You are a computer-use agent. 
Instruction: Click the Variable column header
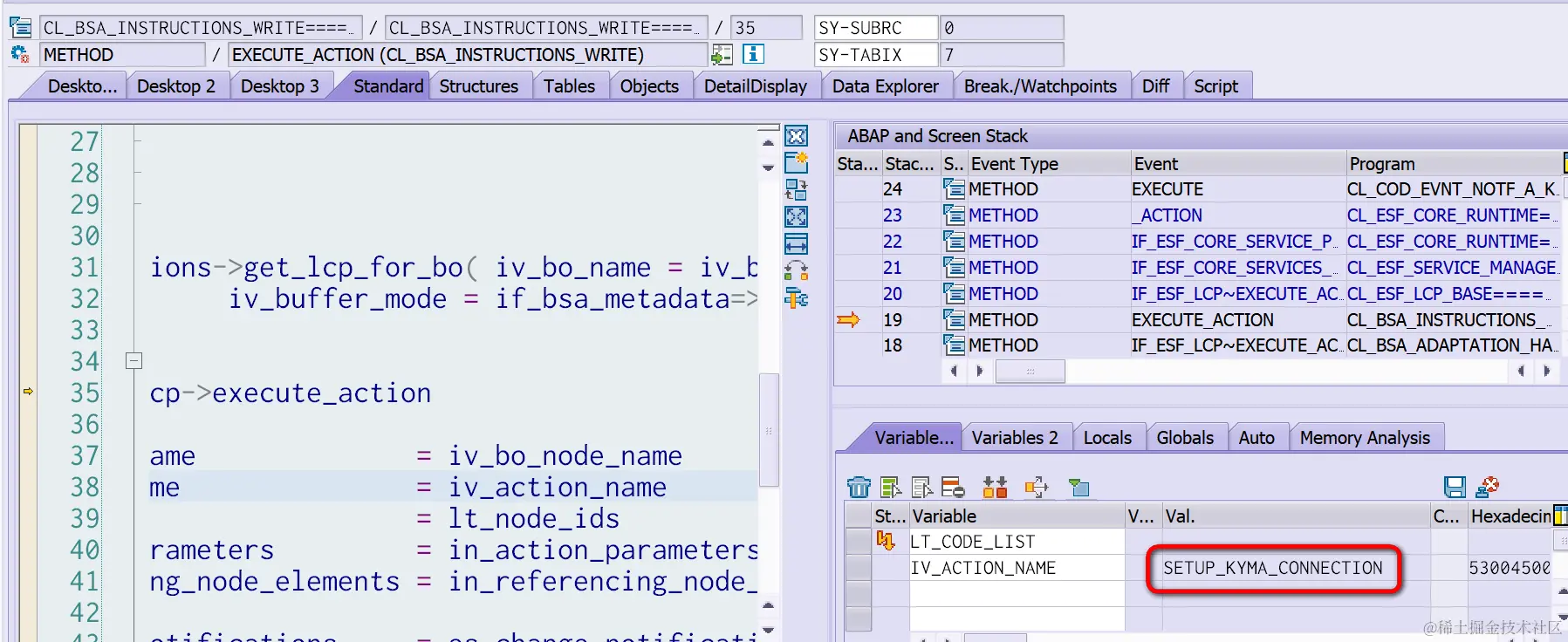pos(1016,516)
